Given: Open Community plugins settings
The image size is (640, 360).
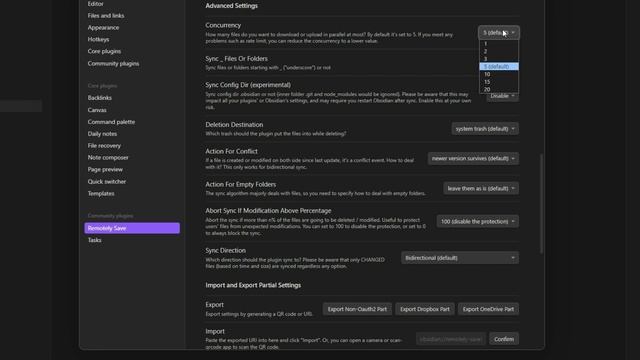Looking at the screenshot, I should 113,63.
